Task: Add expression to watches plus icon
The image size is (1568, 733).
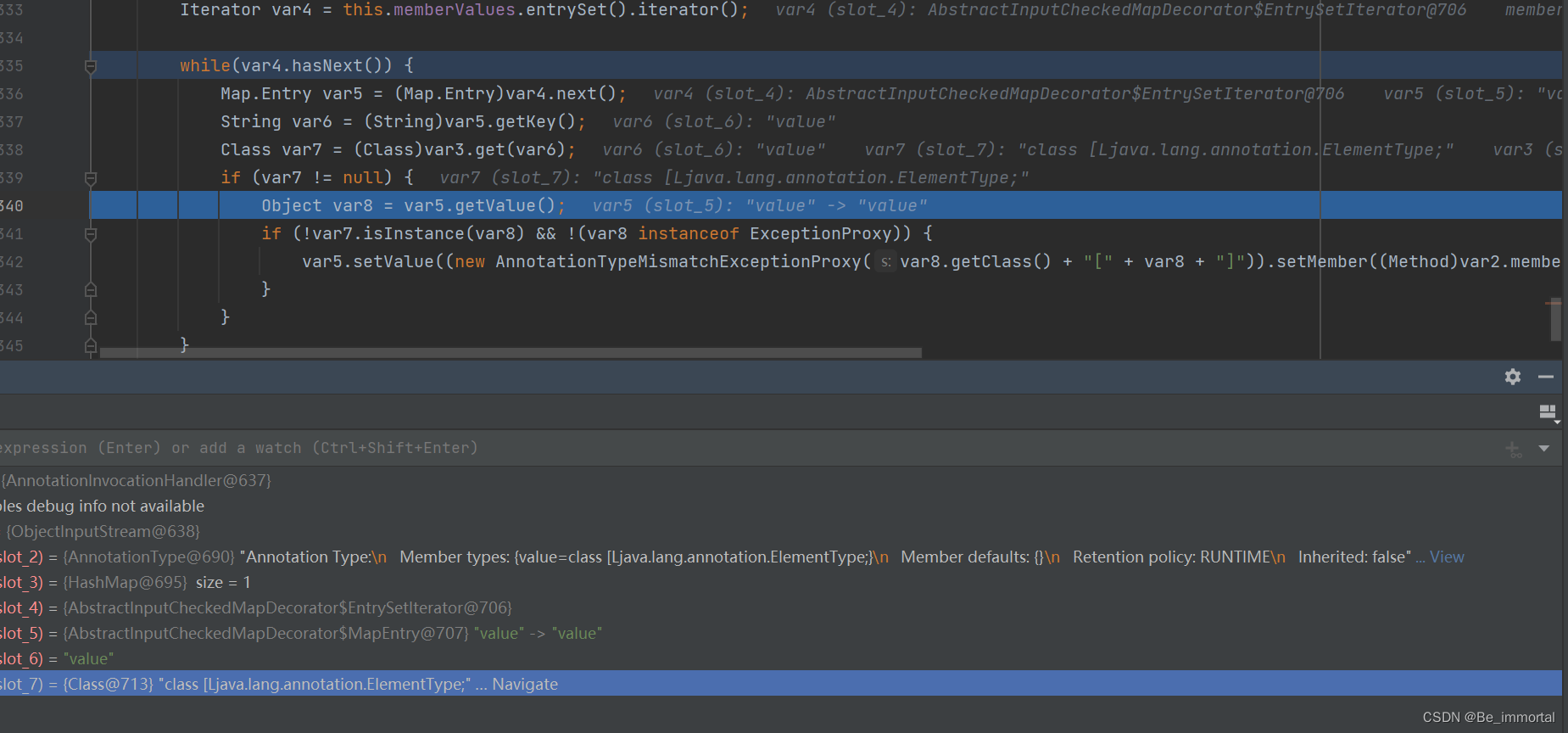Action: tap(1514, 449)
